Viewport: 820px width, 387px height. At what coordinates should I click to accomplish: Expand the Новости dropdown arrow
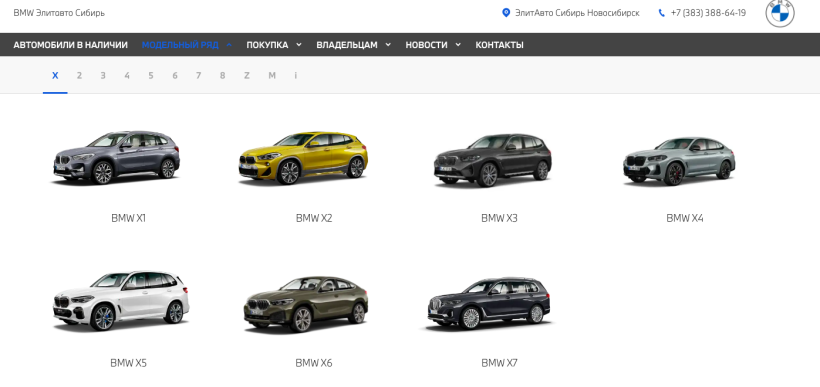point(458,45)
